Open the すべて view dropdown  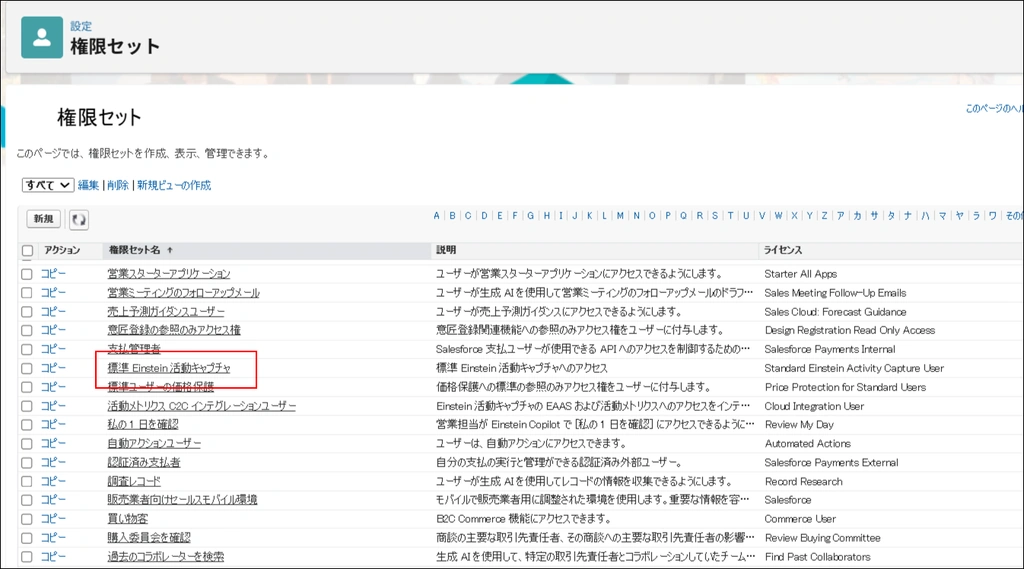tap(48, 185)
